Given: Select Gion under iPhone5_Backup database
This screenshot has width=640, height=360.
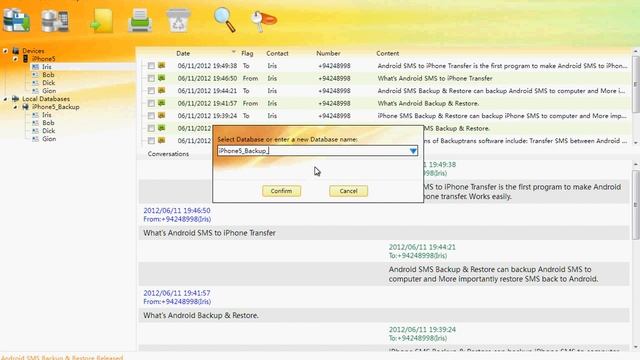Looking at the screenshot, I should pyautogui.click(x=49, y=139).
